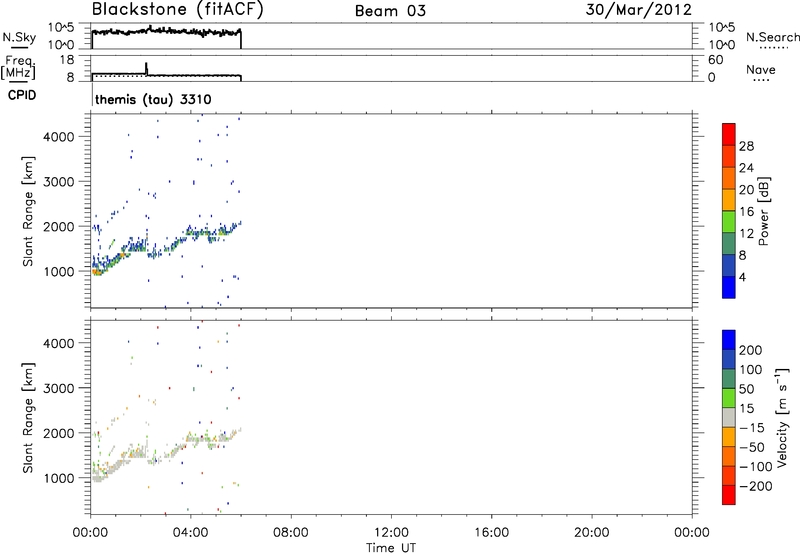
Task: Click the -15 label on the Velocity scale
Action: pyautogui.click(x=752, y=428)
